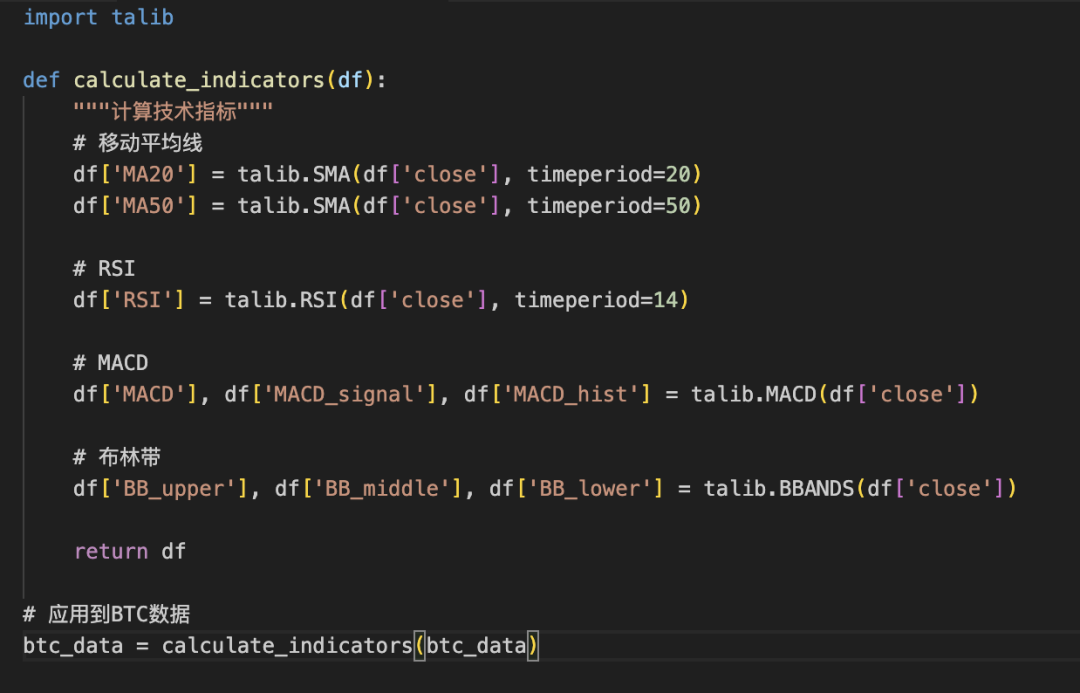Click the 'return df' statement
Screen dimensions: 1080x693
129,552
